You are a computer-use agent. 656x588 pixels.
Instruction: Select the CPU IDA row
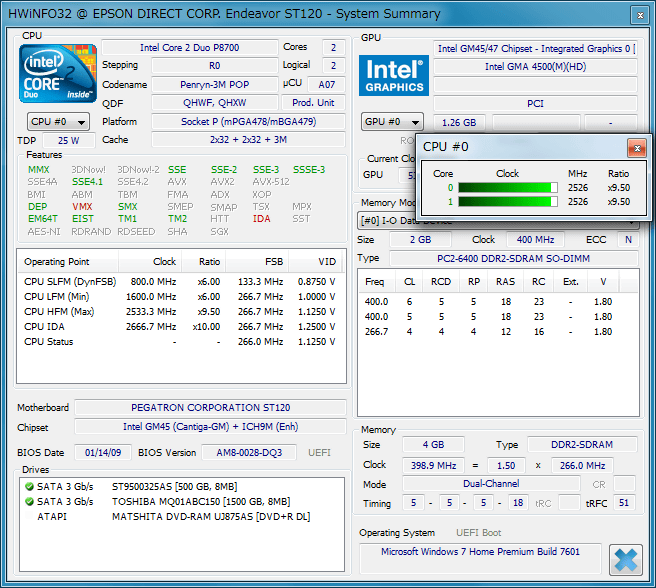pos(180,327)
